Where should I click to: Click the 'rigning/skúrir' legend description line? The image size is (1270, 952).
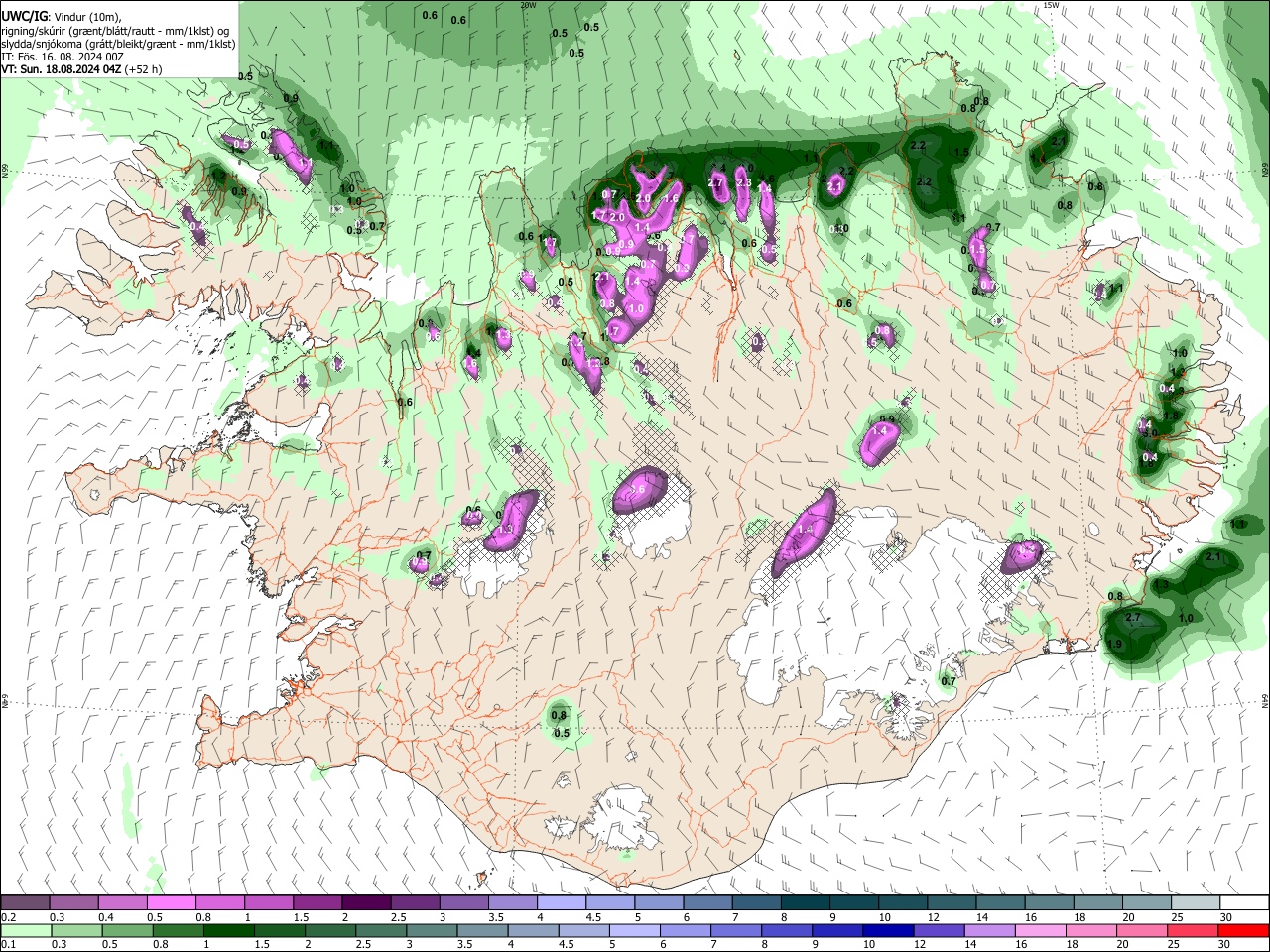point(114,31)
